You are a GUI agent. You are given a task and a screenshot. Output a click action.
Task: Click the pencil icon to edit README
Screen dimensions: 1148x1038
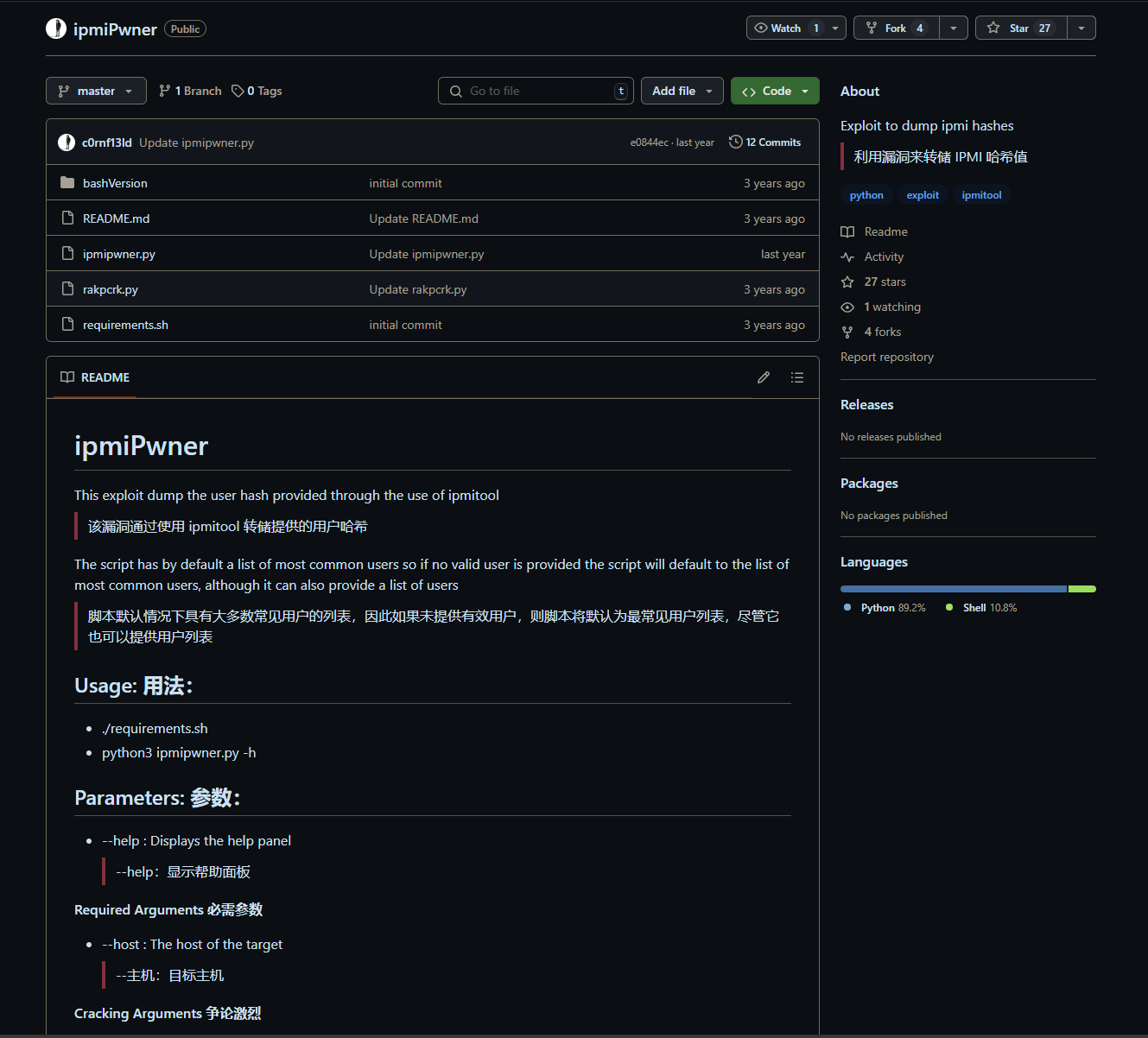click(764, 377)
